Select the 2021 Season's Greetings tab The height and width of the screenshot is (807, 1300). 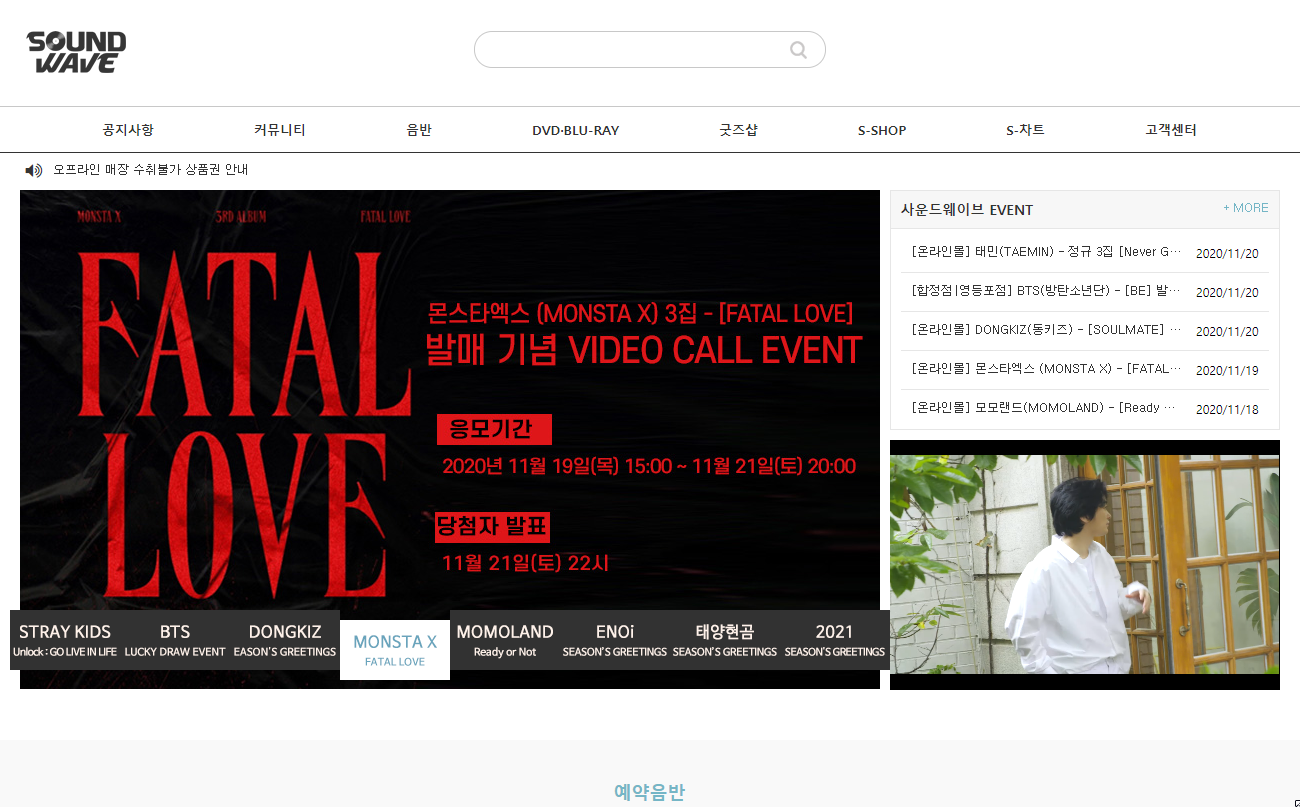[835, 640]
